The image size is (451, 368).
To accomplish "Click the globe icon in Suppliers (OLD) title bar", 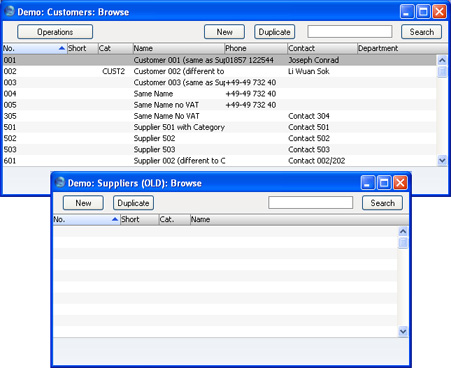I will pos(60,182).
